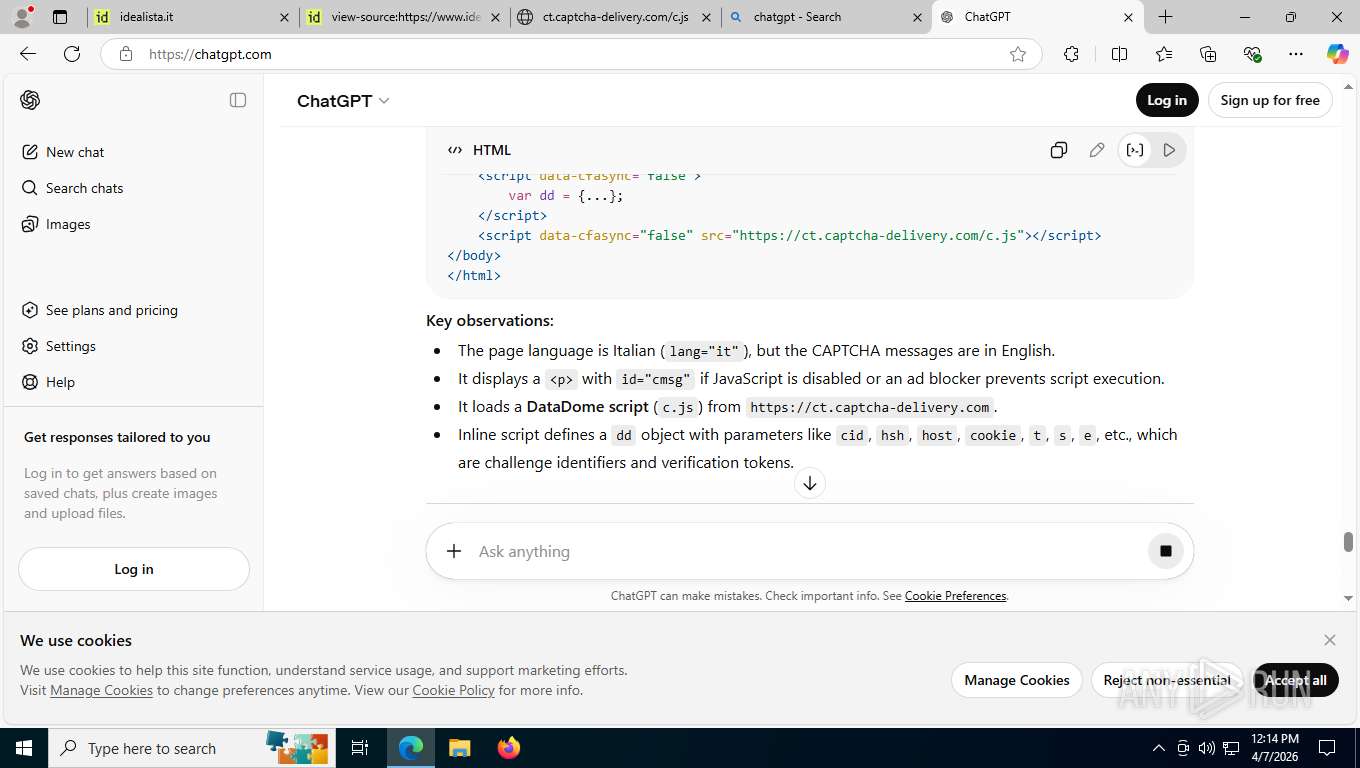Toggle code collapse icon in HTML block
The image size is (1360, 768).
[1135, 150]
